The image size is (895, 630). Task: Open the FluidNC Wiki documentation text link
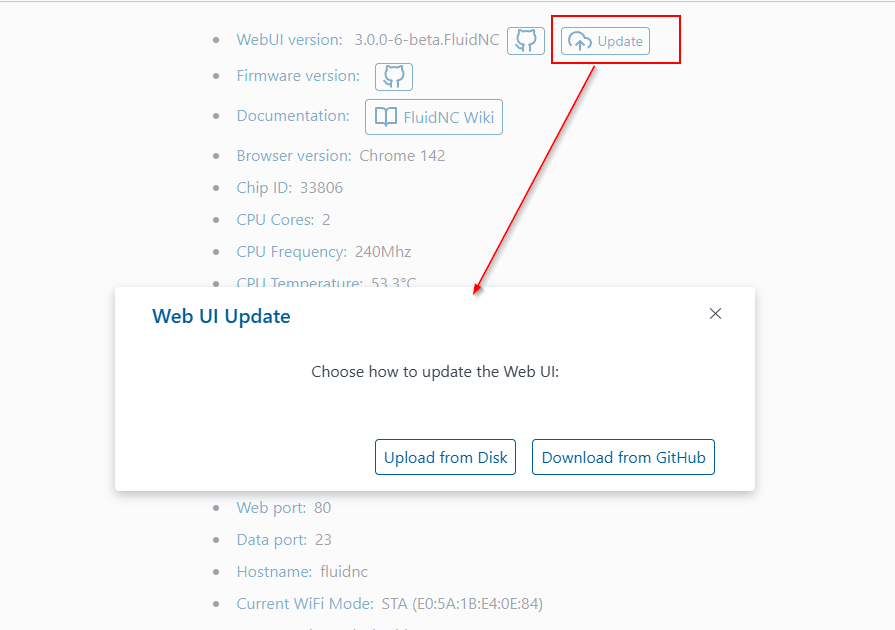coord(449,118)
